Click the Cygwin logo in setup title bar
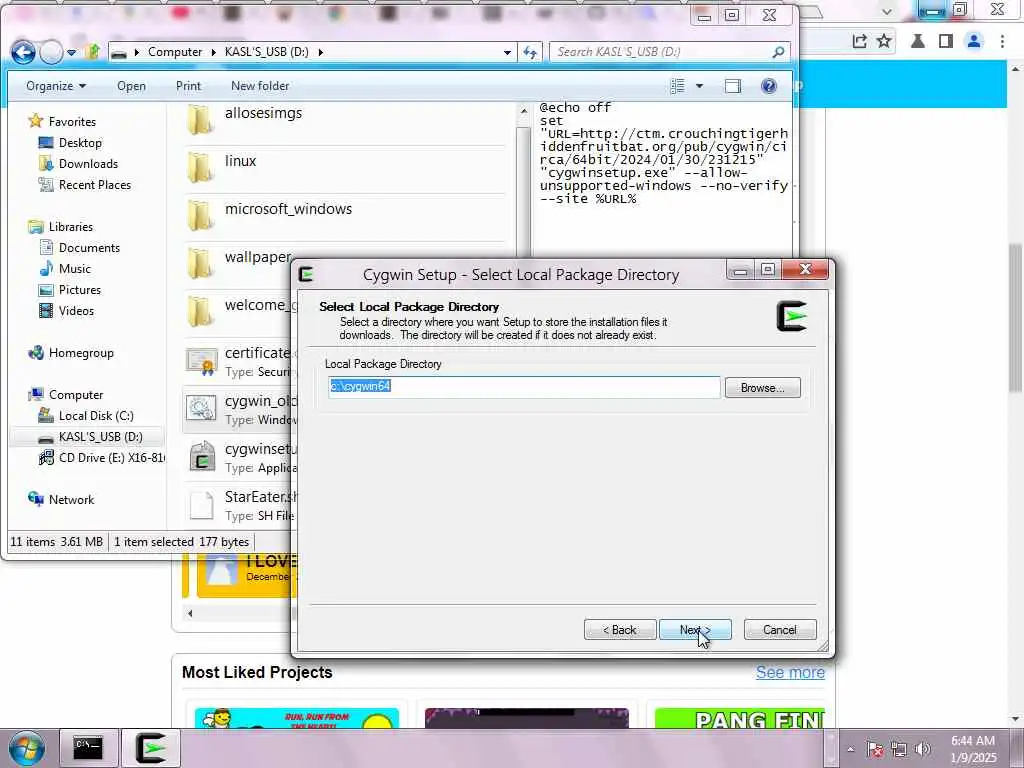The image size is (1024, 768). coord(306,274)
